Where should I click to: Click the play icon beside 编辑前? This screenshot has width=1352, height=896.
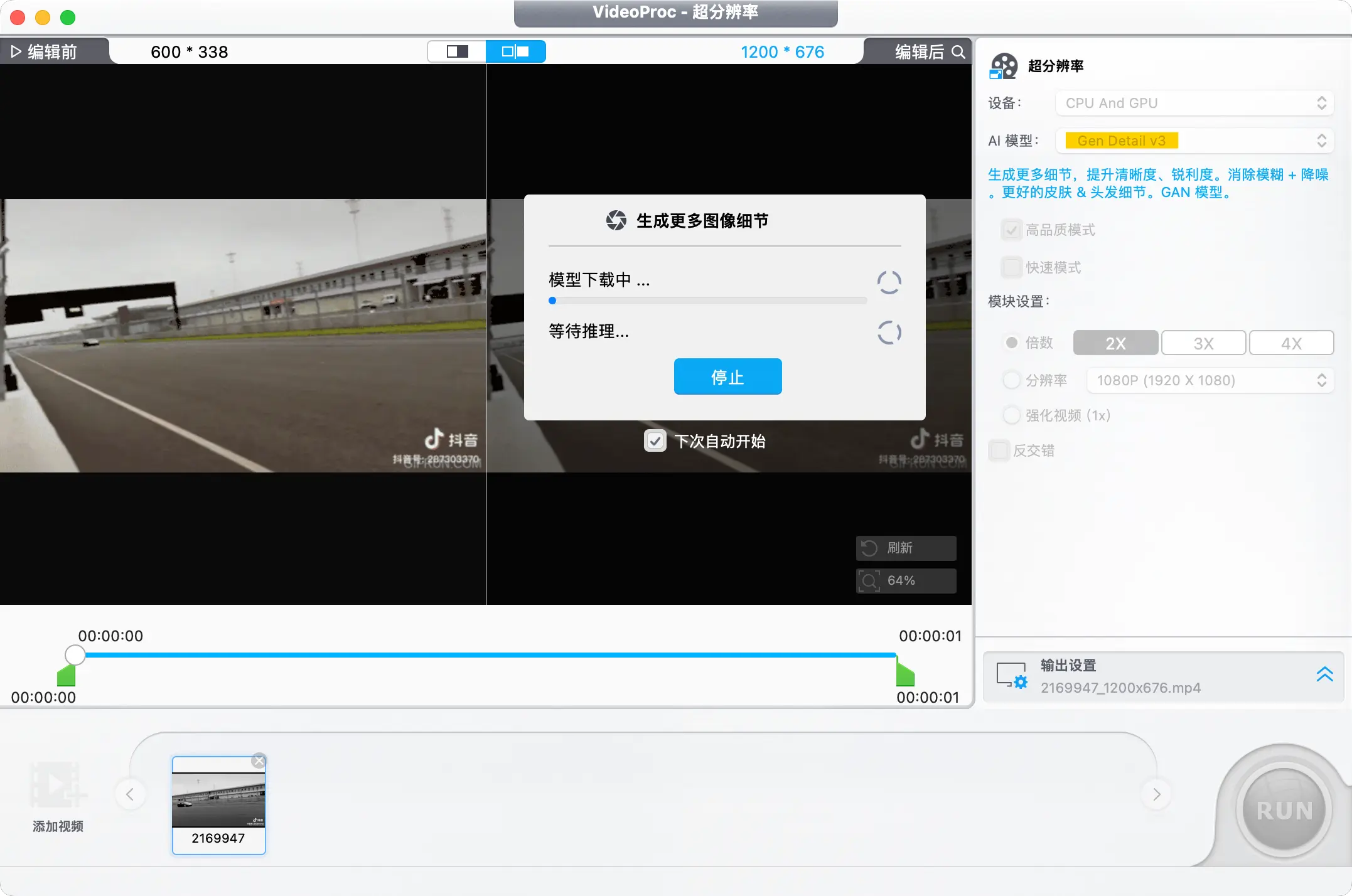point(16,51)
